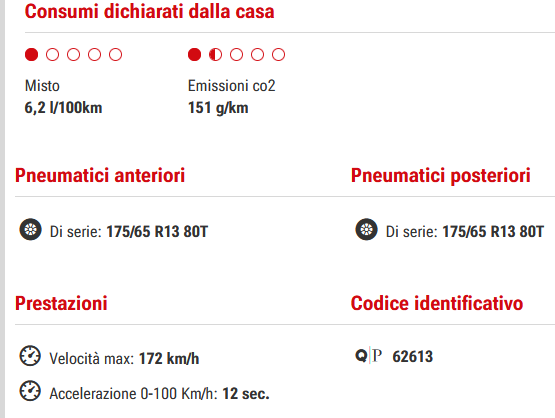555x418 pixels.
Task: Click the 6,2 l/100km consumption value
Action: [x=63, y=108]
